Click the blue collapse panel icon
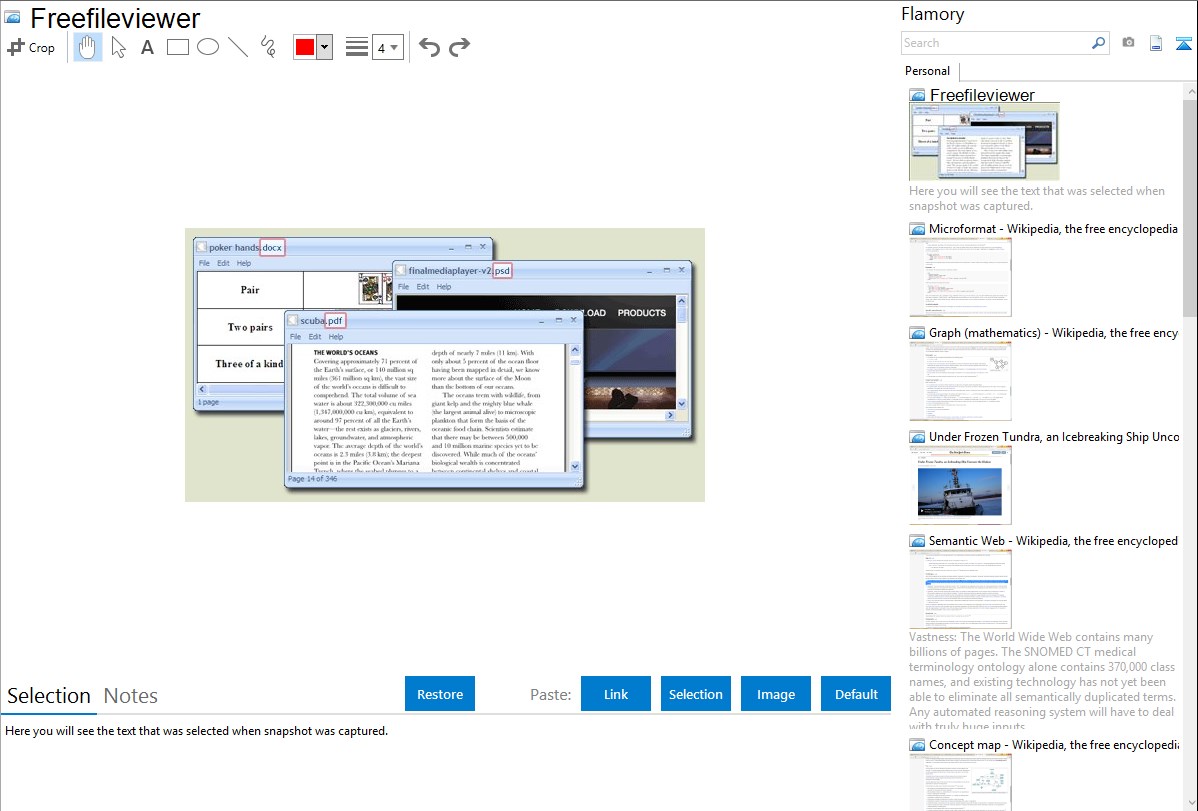Screen dimensions: 1198x811 [1183, 43]
